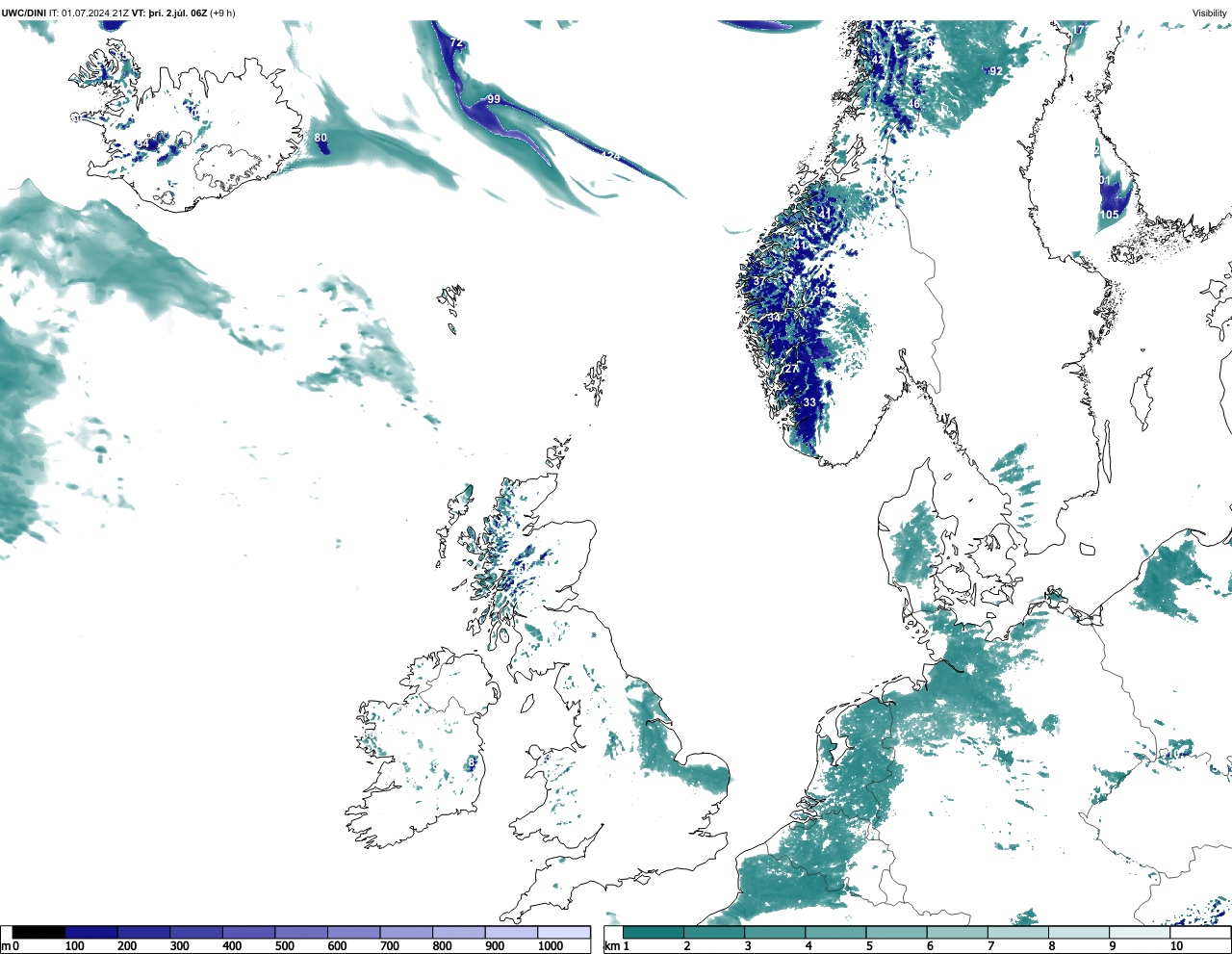
Task: Click the 'm' unit label on the left legend
Action: pyautogui.click(x=5, y=946)
